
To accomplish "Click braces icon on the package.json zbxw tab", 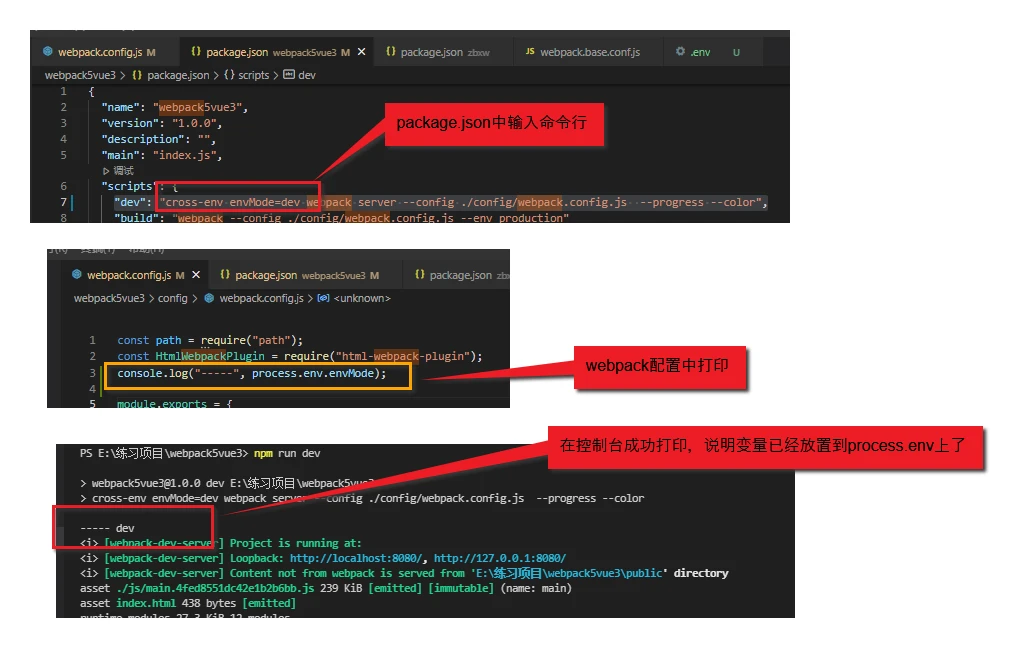I will point(390,51).
